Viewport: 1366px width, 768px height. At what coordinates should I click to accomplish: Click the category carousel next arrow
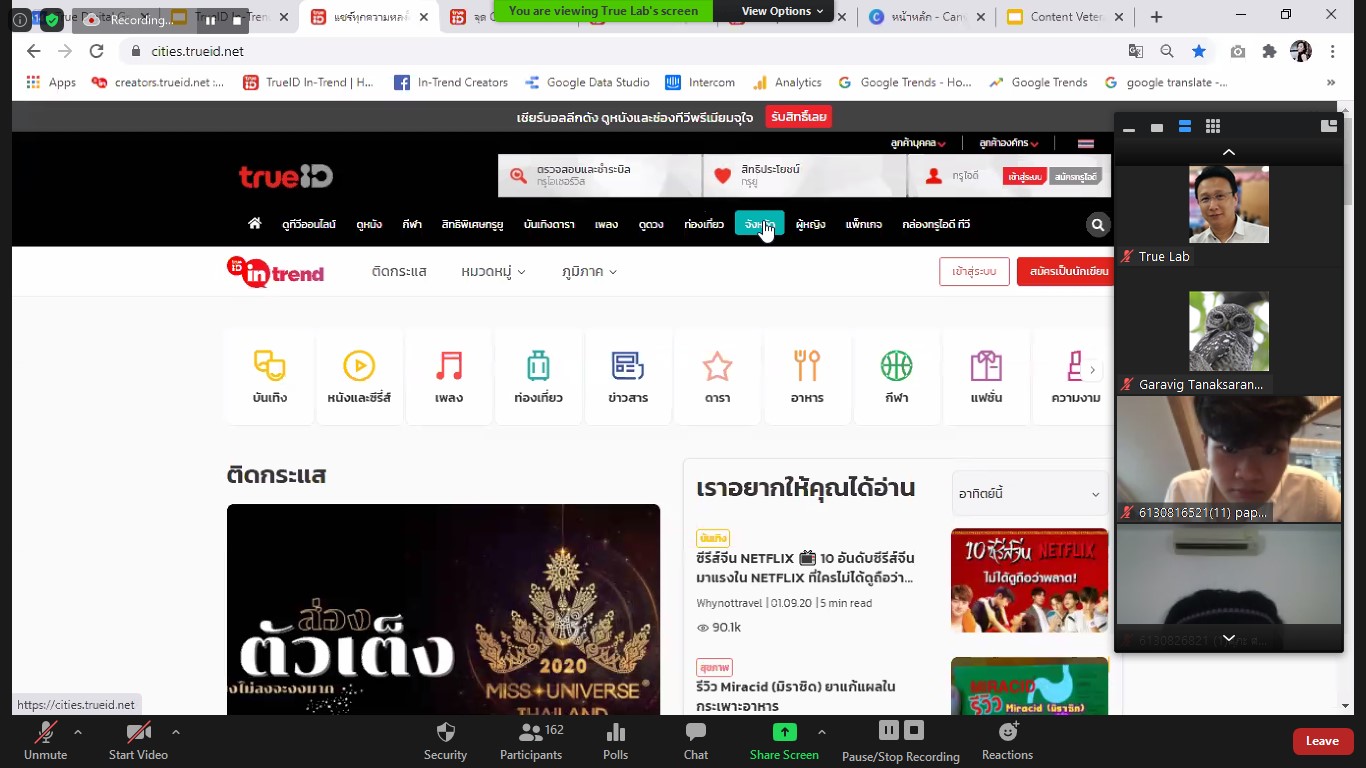pyautogui.click(x=1092, y=370)
